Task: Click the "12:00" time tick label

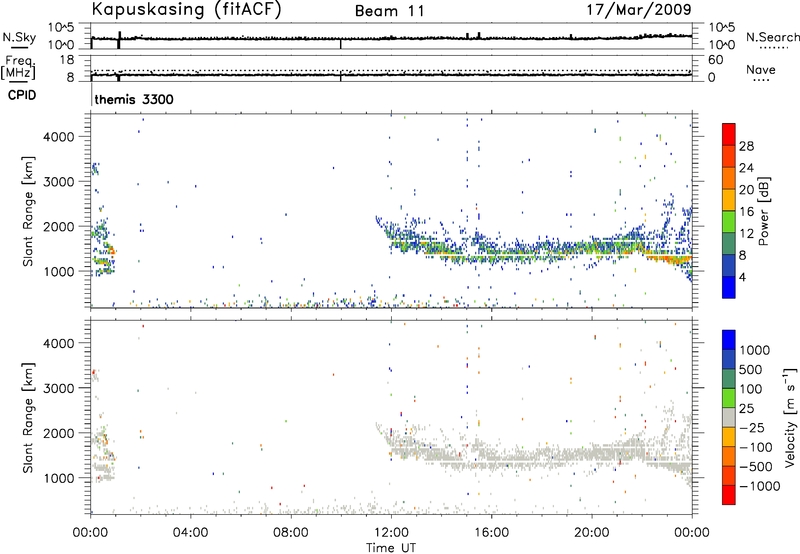Action: (391, 533)
